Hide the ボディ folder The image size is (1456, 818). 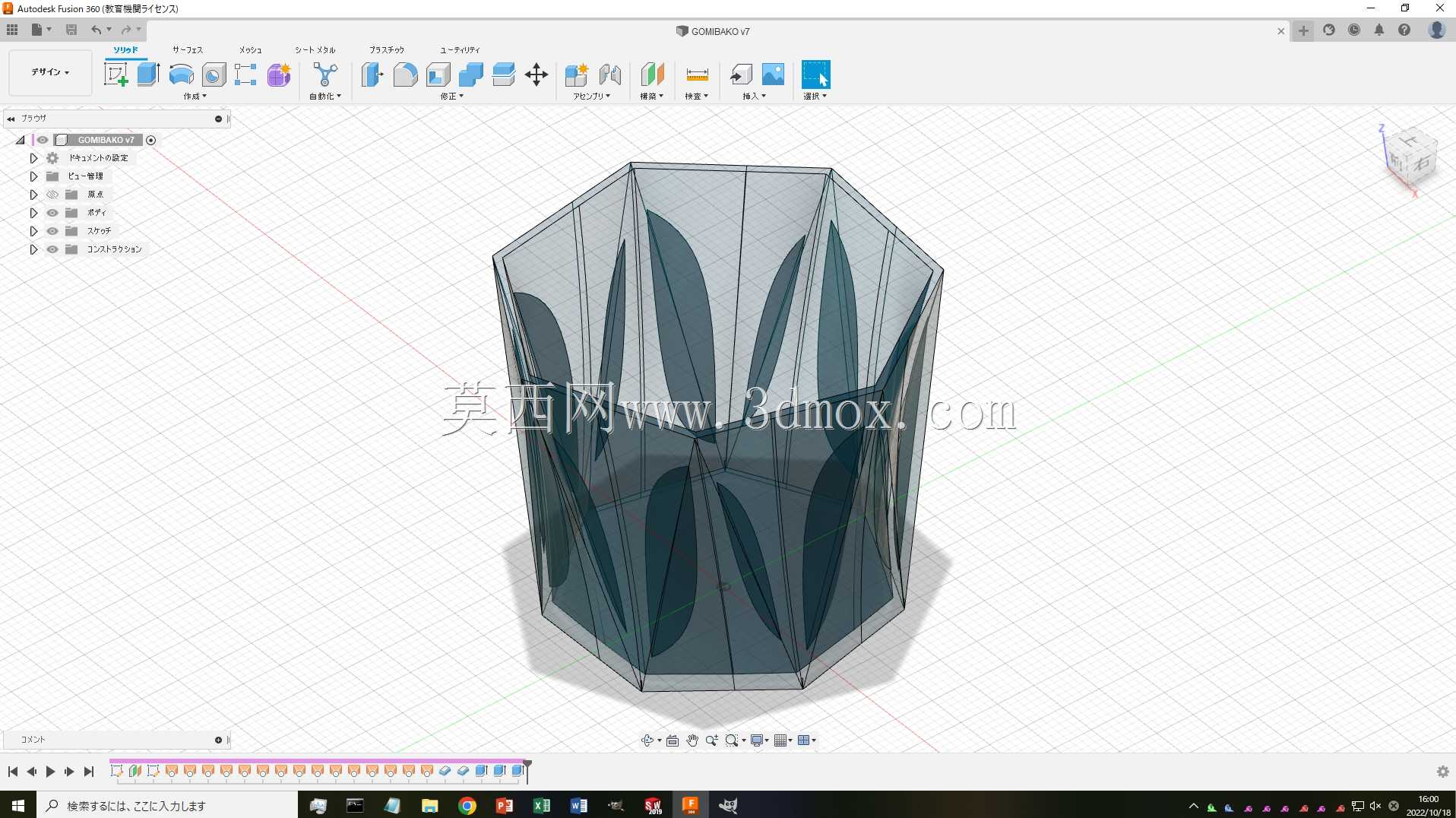[x=52, y=213]
